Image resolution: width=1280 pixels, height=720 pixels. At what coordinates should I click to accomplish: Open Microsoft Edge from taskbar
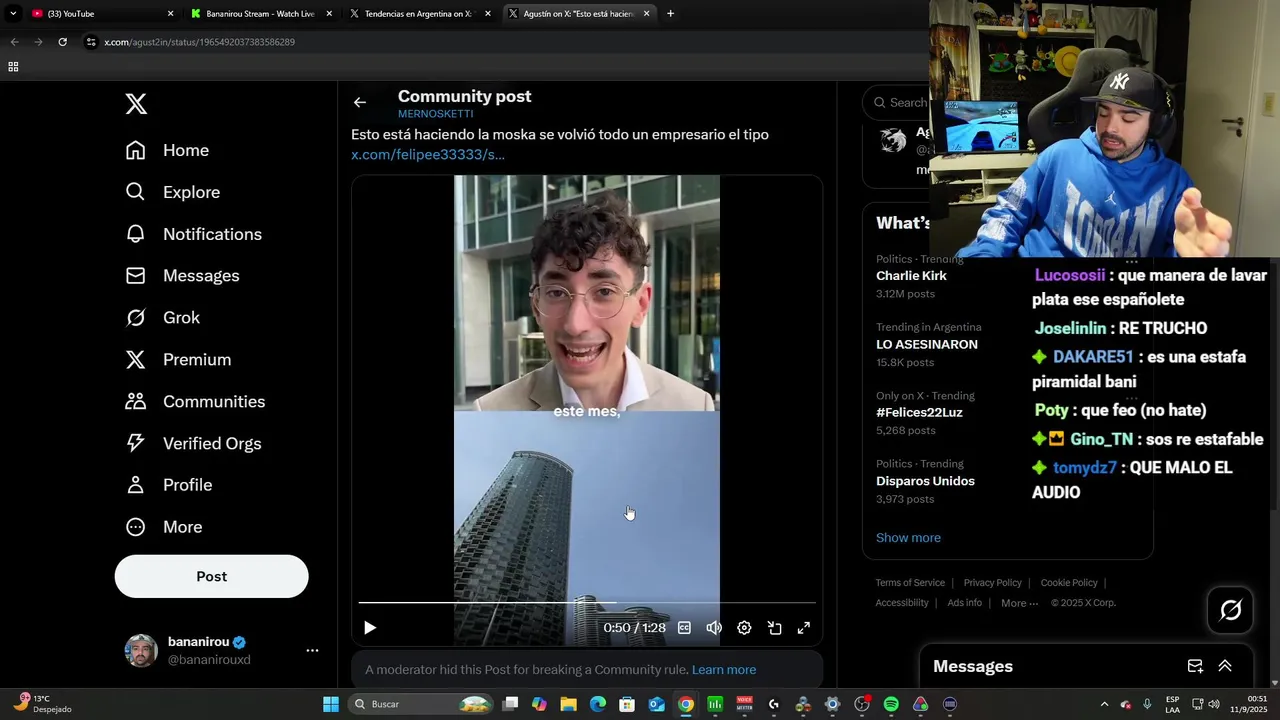pos(598,704)
